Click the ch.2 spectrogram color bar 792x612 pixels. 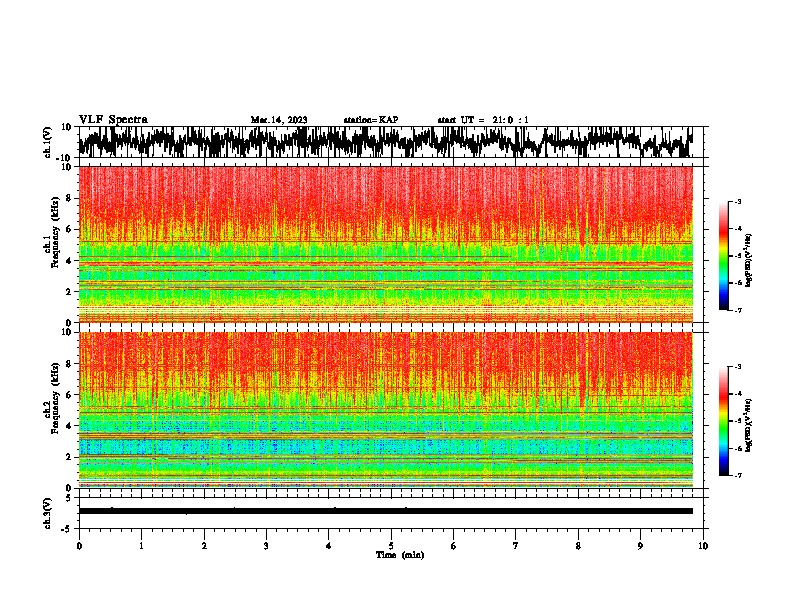[724, 421]
